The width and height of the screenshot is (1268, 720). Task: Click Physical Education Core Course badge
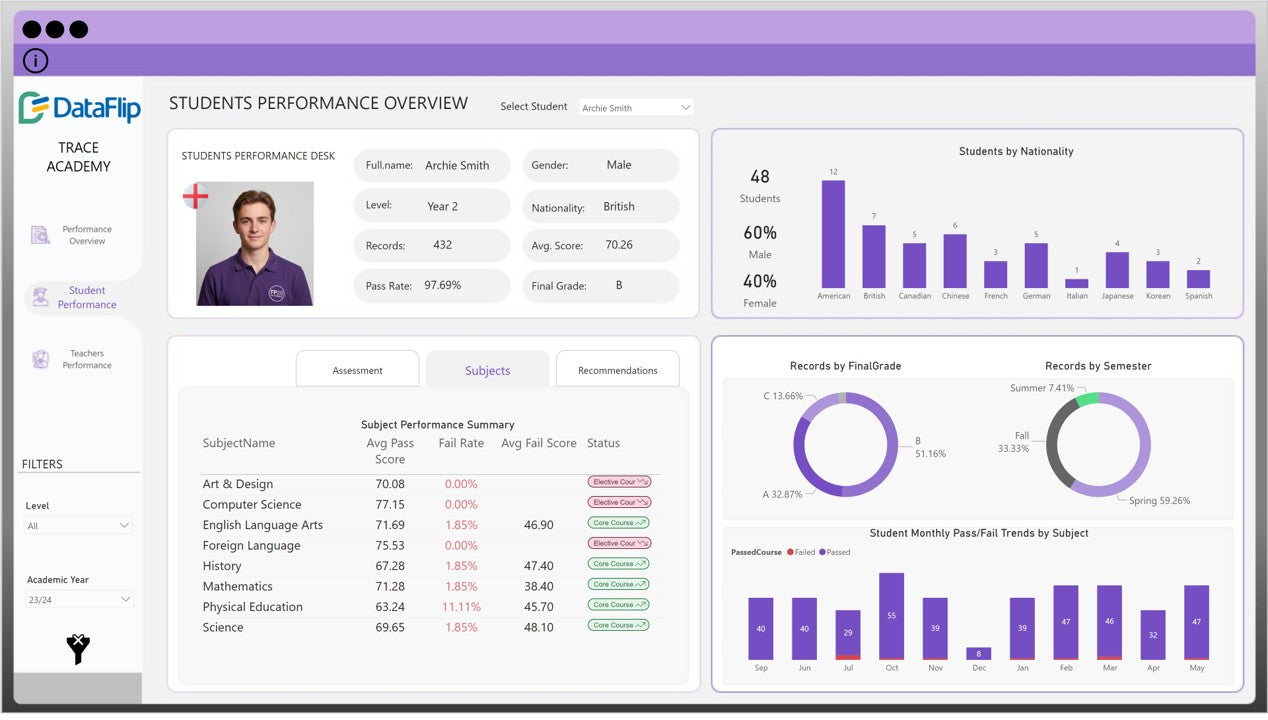click(619, 604)
